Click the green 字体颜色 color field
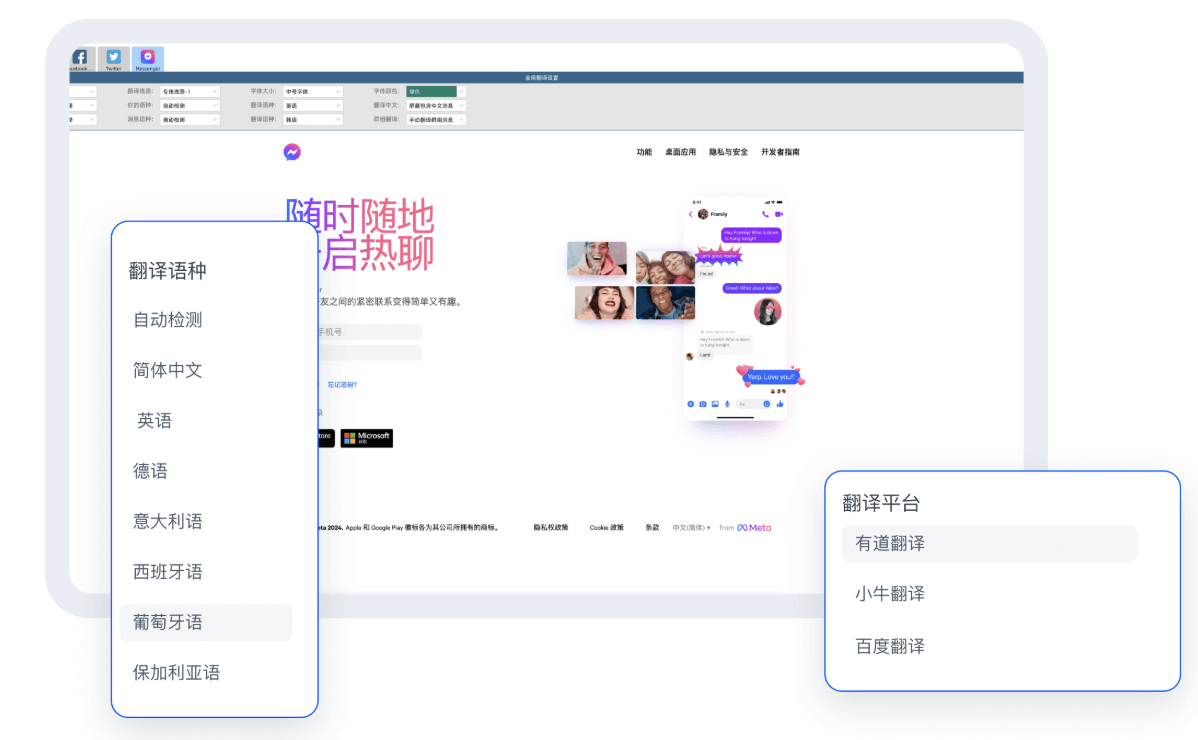 tap(430, 91)
